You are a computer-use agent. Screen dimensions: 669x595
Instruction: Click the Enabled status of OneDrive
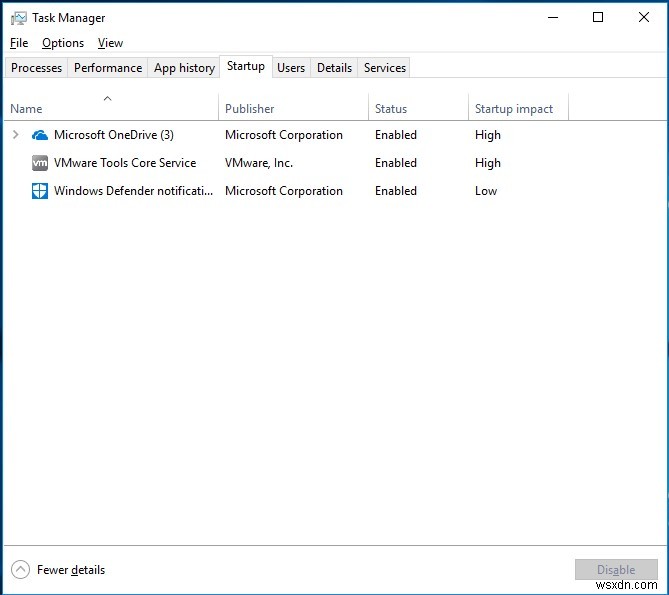[x=396, y=135]
